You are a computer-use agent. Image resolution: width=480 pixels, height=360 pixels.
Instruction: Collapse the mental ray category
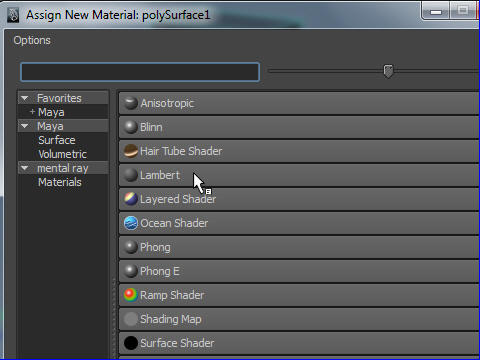24,168
